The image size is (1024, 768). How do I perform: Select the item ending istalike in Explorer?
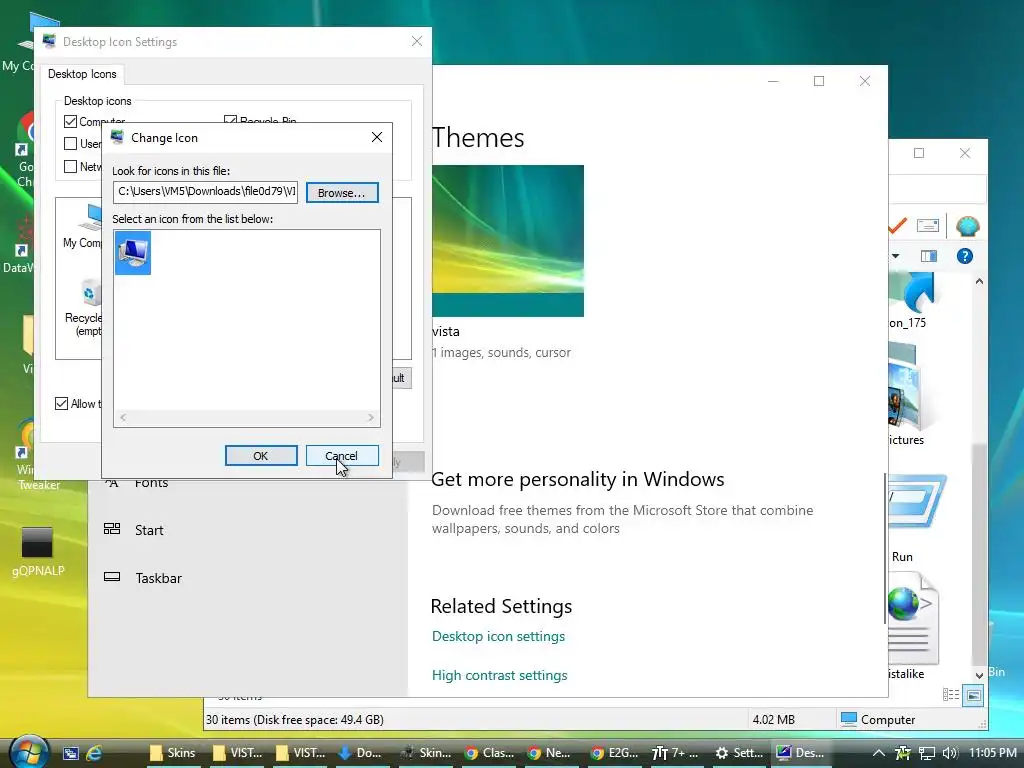tap(912, 628)
